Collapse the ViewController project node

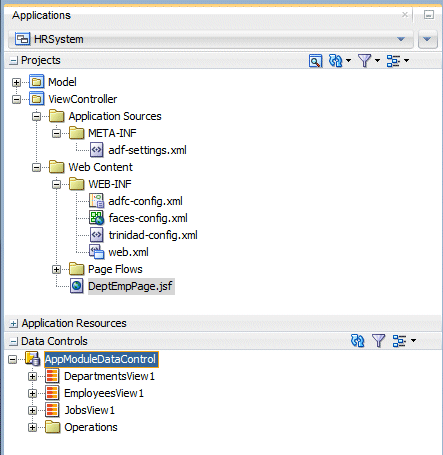pyautogui.click(x=16, y=99)
